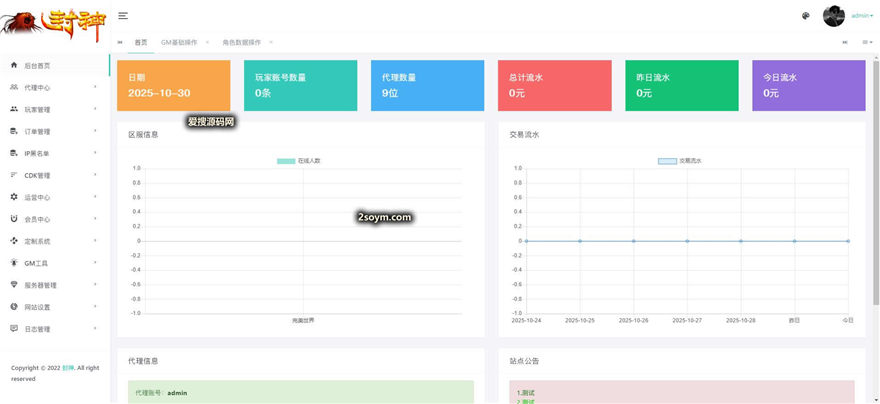Image resolution: width=880 pixels, height=404 pixels.
Task: Click the 网站设置 globe icon
Action: point(14,307)
